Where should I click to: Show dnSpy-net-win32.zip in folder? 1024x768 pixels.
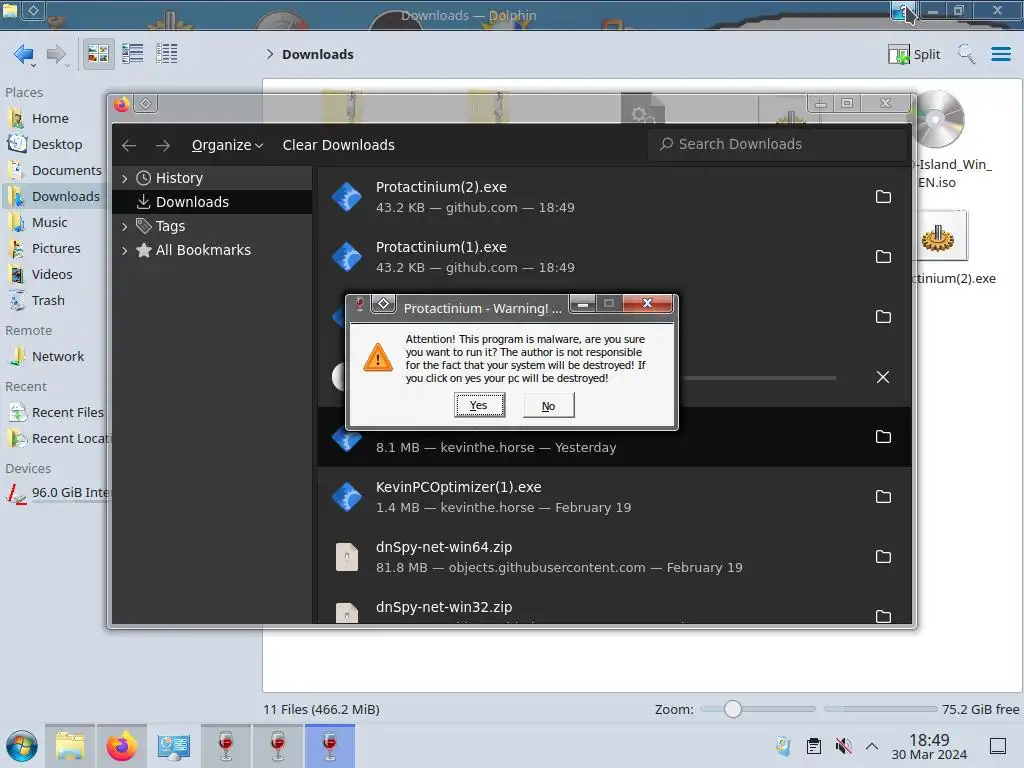883,616
